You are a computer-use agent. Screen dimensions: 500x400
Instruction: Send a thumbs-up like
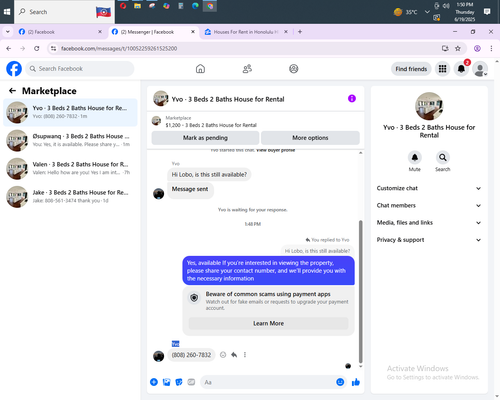pos(356,382)
